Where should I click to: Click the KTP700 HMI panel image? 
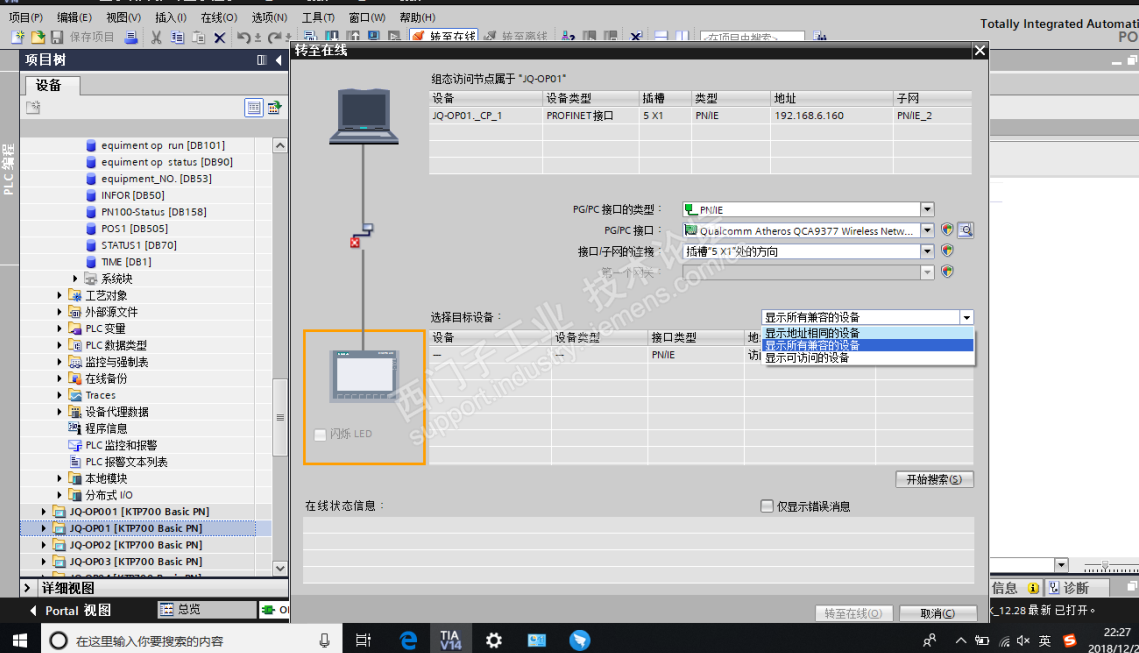click(365, 376)
